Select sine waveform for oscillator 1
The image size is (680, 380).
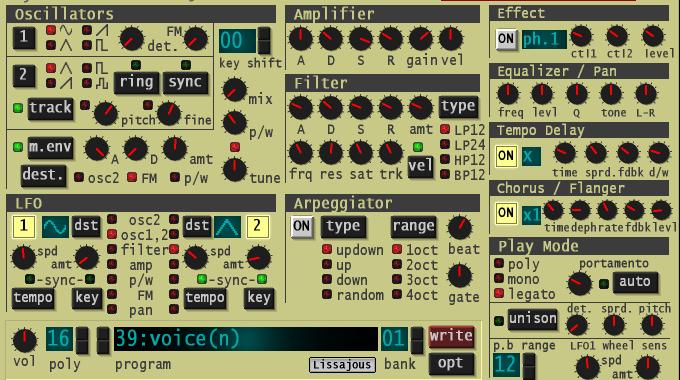tap(51, 30)
